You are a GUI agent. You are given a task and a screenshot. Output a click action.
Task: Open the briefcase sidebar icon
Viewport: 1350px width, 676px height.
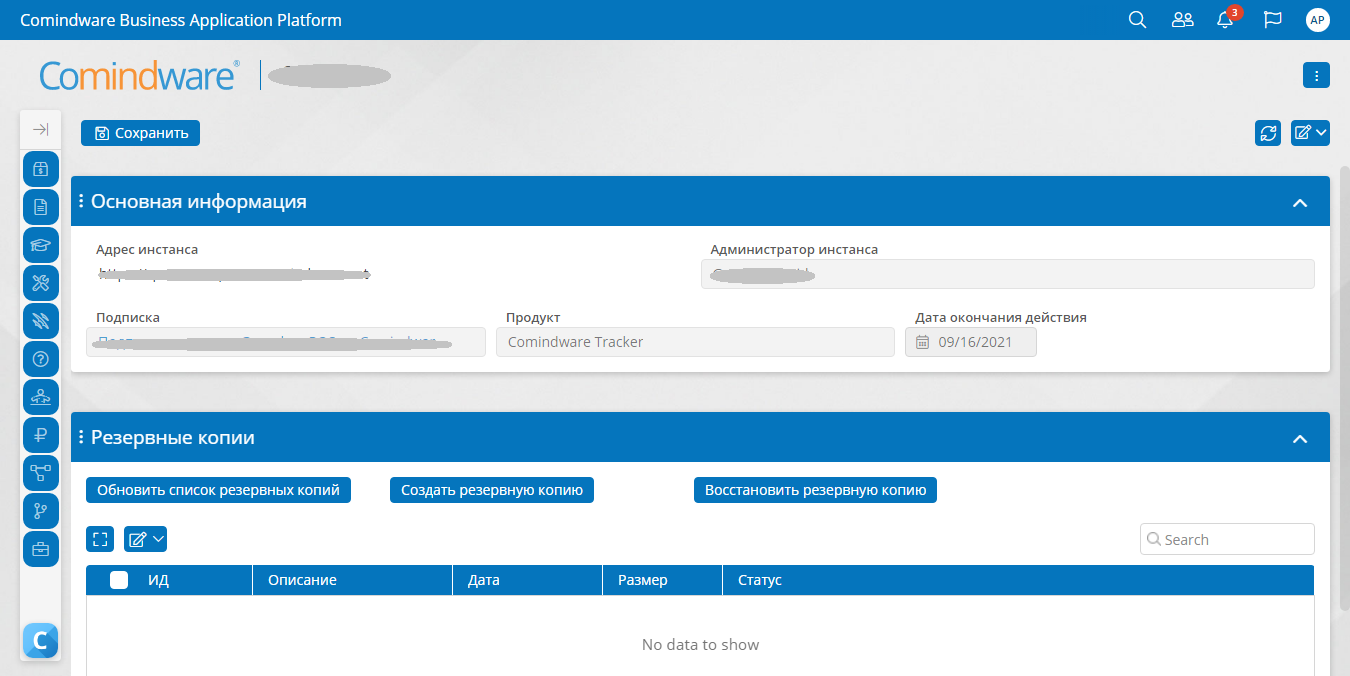(x=41, y=549)
